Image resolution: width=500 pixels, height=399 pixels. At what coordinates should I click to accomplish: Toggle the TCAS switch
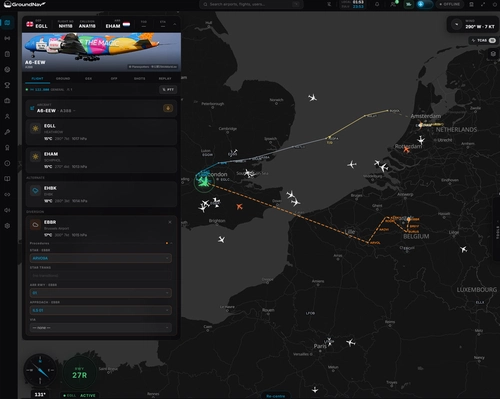(x=492, y=40)
